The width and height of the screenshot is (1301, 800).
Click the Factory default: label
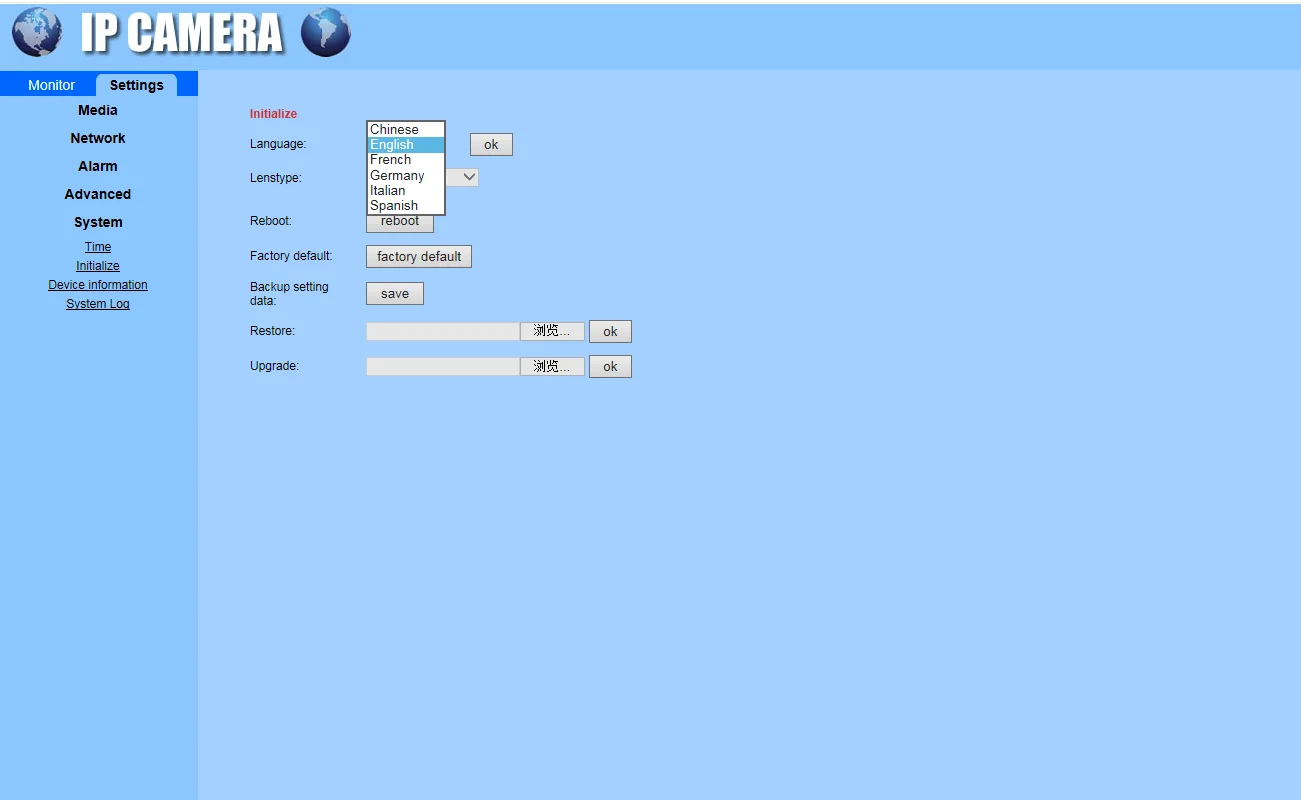[291, 256]
